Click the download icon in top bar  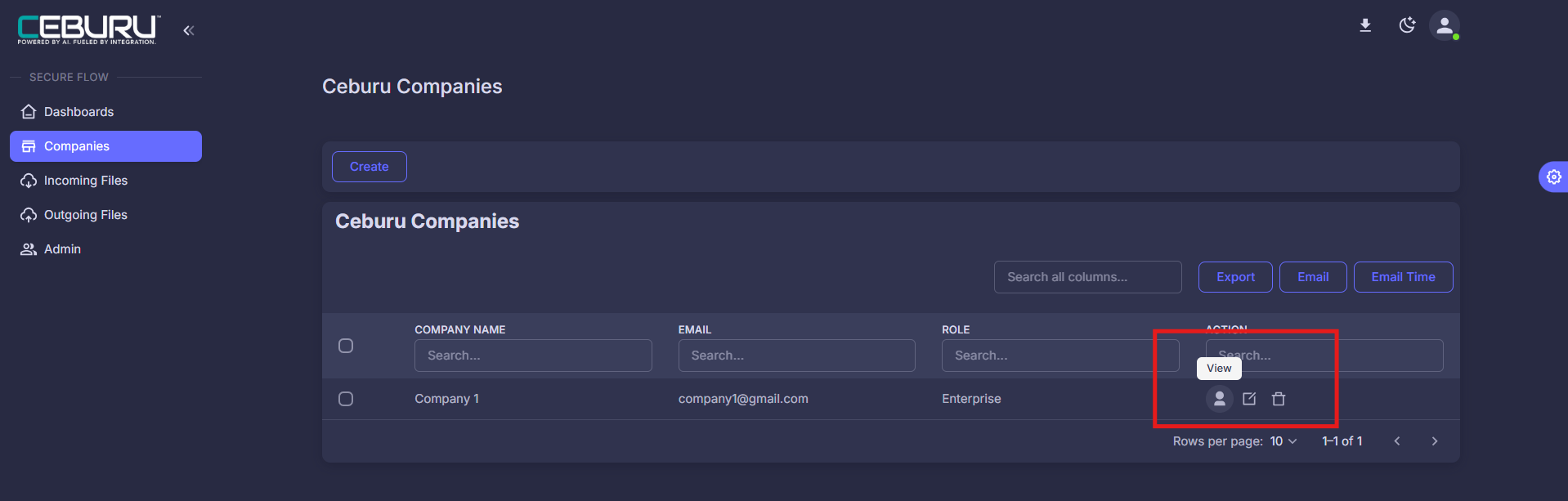[1365, 25]
